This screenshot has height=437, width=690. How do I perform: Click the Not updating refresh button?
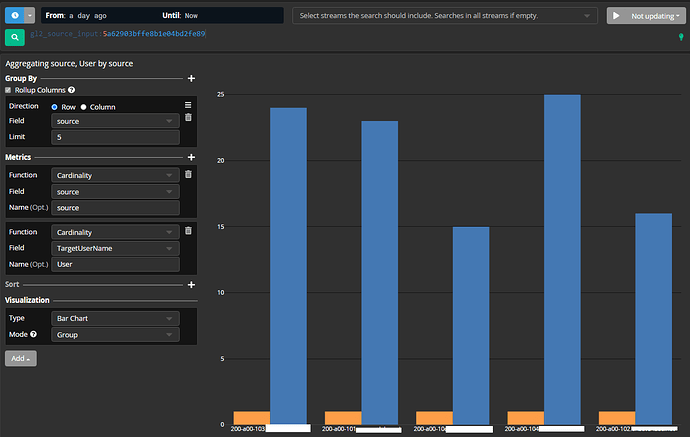646,16
